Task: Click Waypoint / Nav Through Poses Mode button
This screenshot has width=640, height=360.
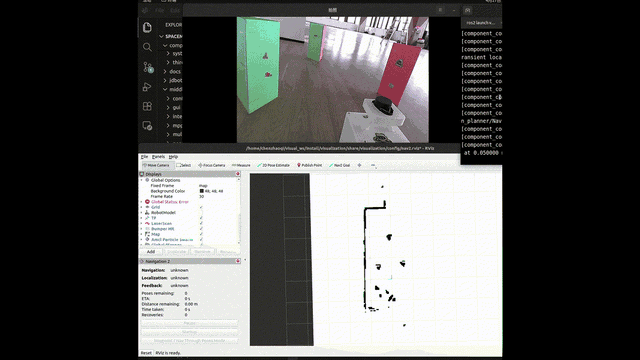Action: coord(189,341)
